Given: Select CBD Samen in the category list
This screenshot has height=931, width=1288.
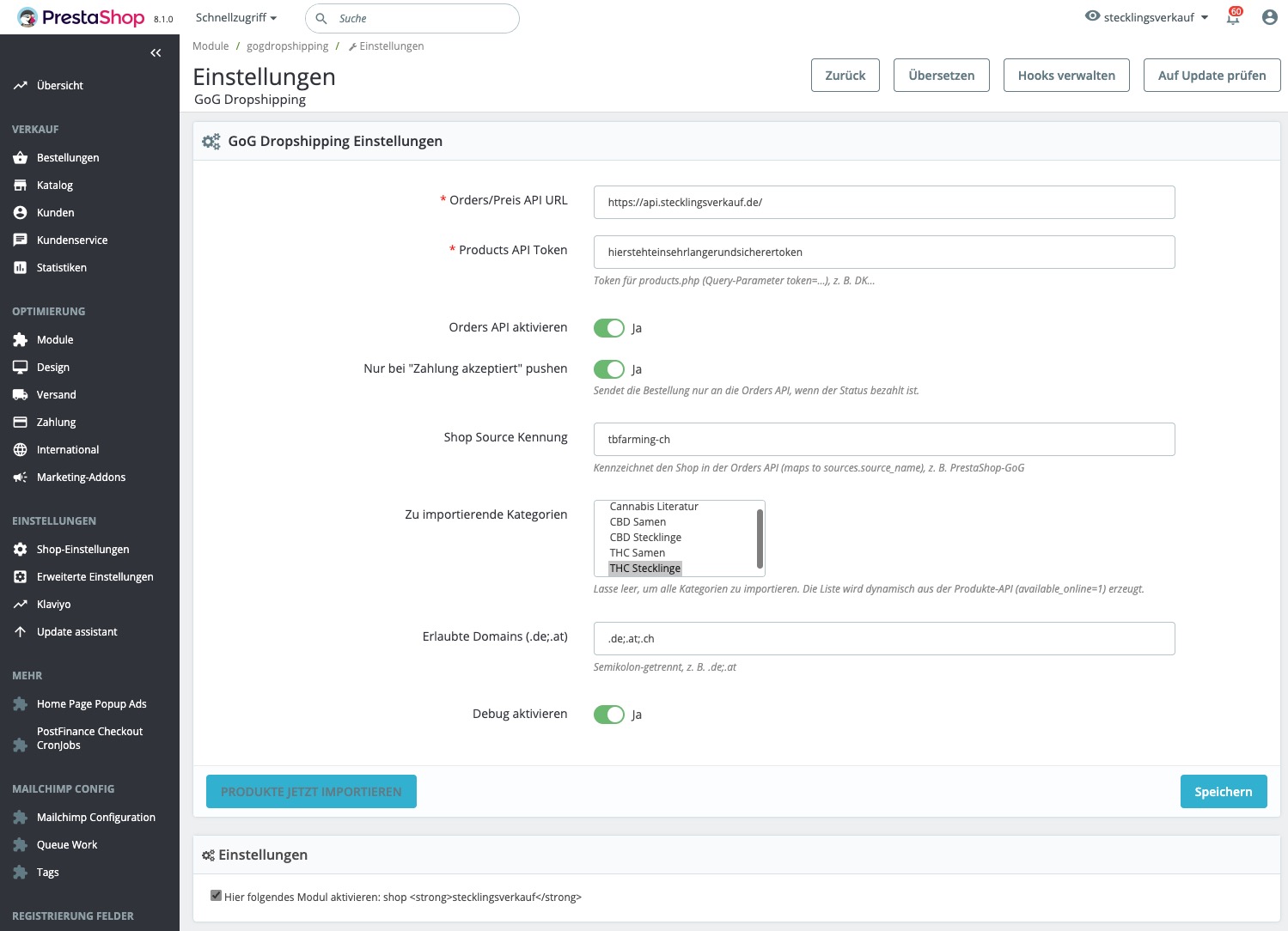Looking at the screenshot, I should [x=638, y=521].
